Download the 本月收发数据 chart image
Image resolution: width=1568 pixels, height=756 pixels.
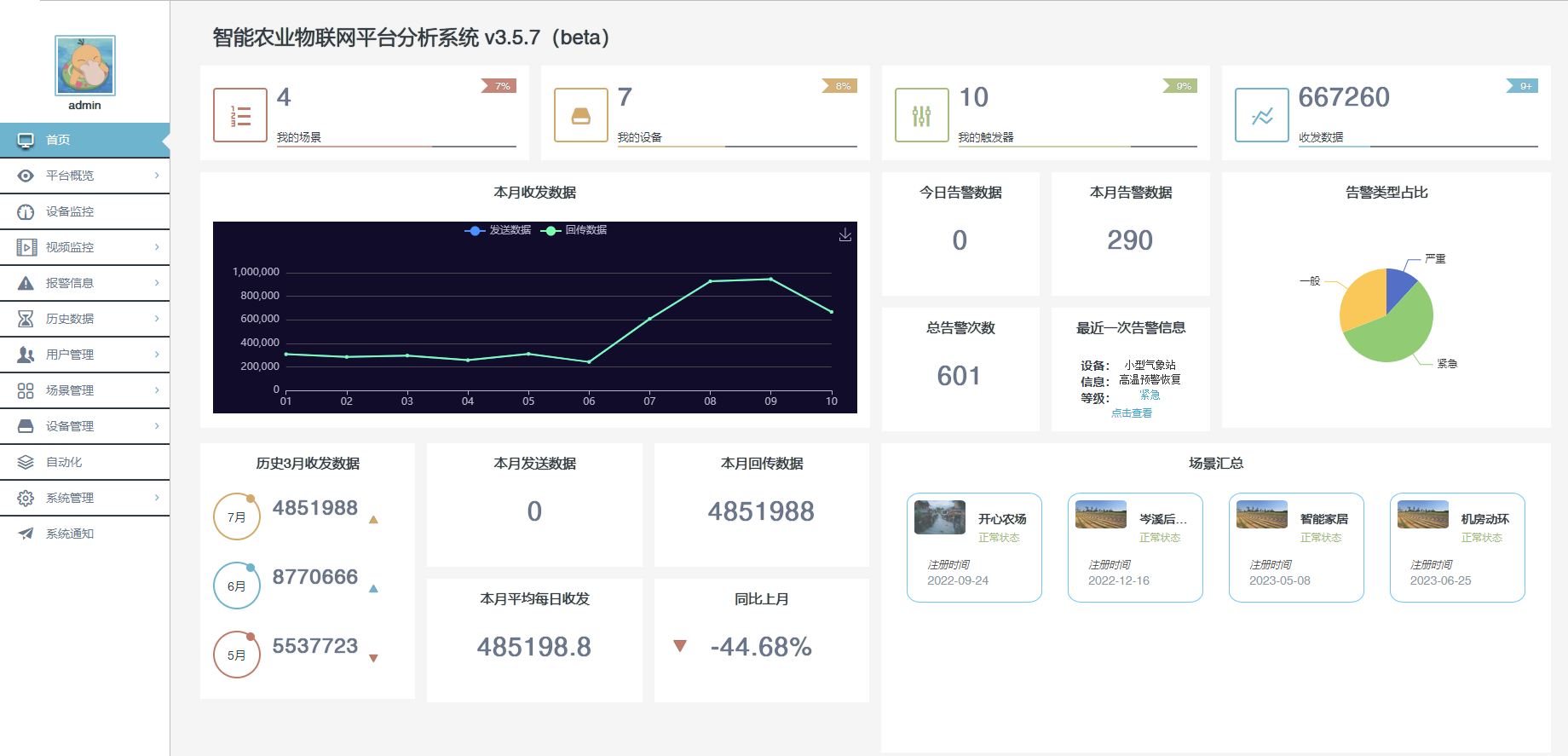click(845, 234)
